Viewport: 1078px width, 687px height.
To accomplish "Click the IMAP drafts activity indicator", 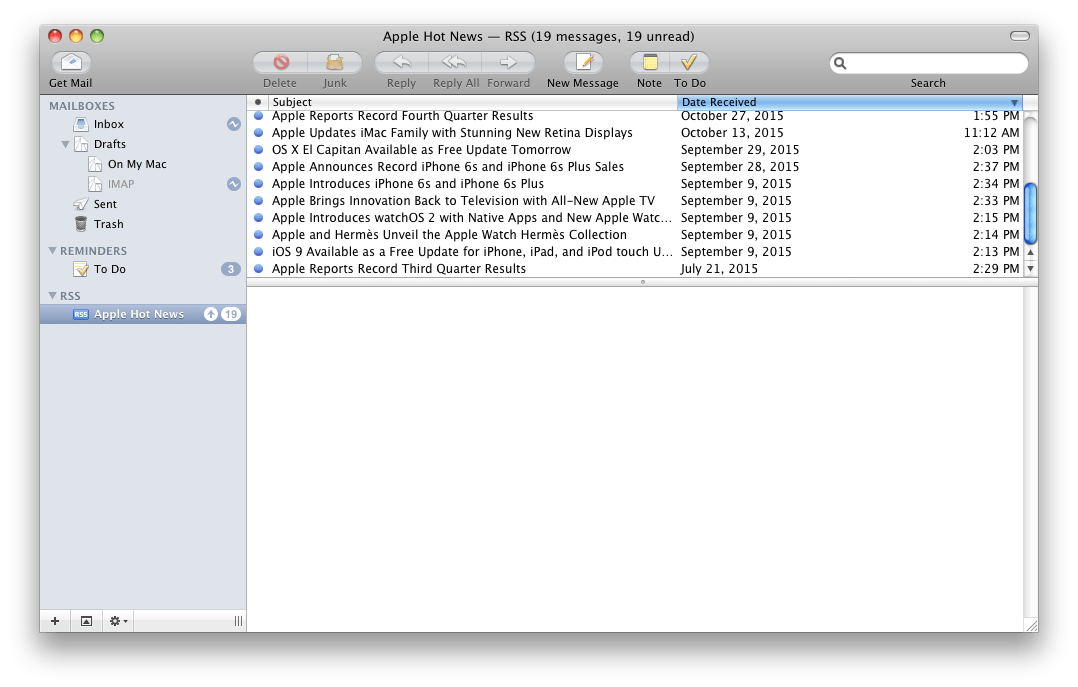I will [x=234, y=184].
